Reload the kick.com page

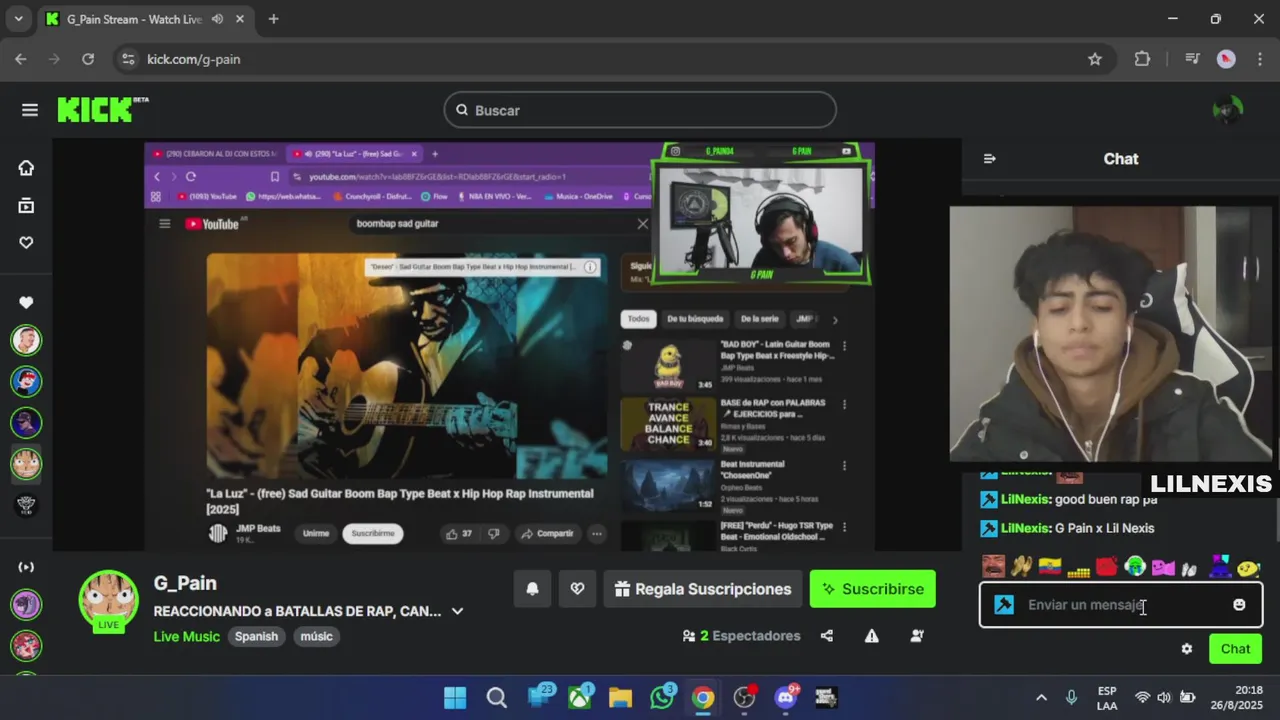(x=88, y=59)
